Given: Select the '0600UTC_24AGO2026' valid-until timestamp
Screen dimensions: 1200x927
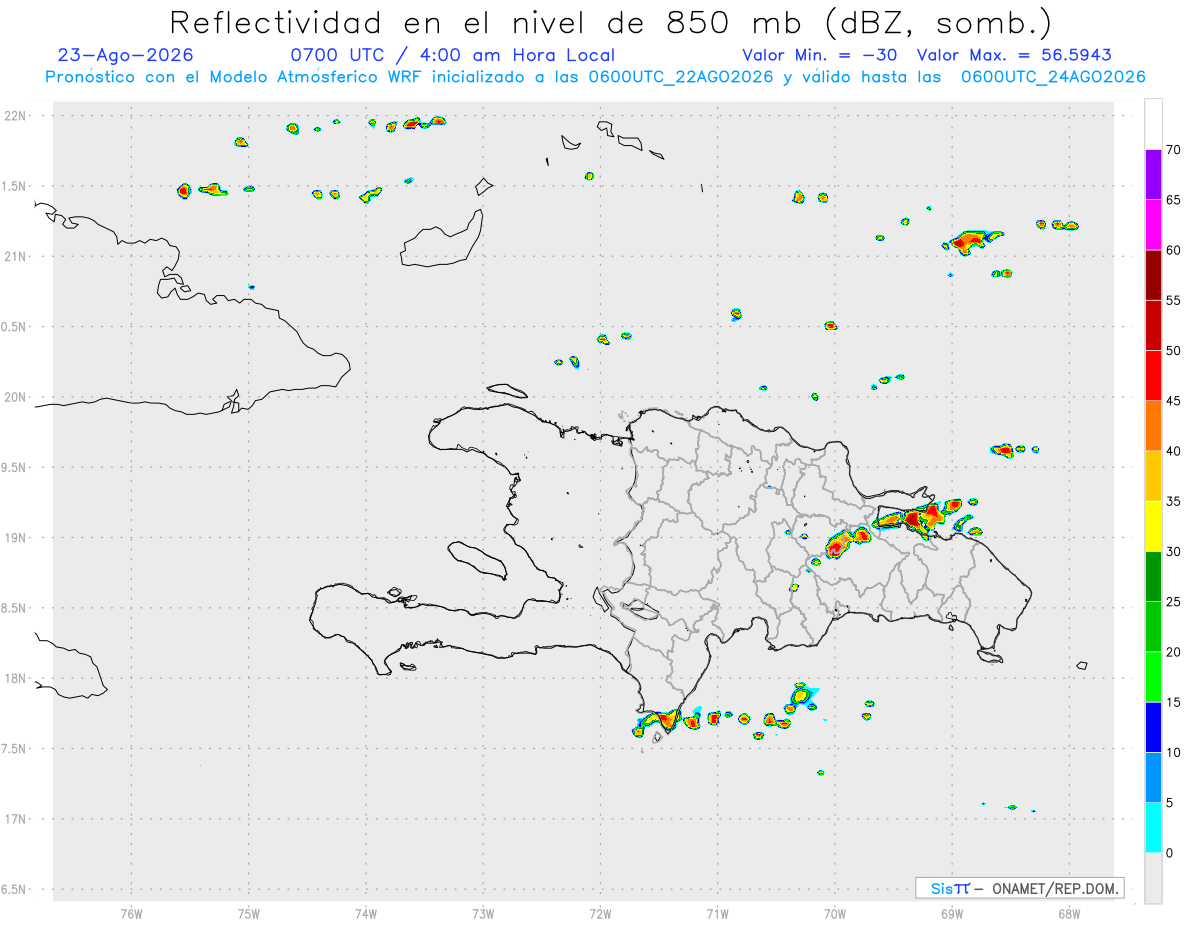Looking at the screenshot, I should pos(1053,77).
